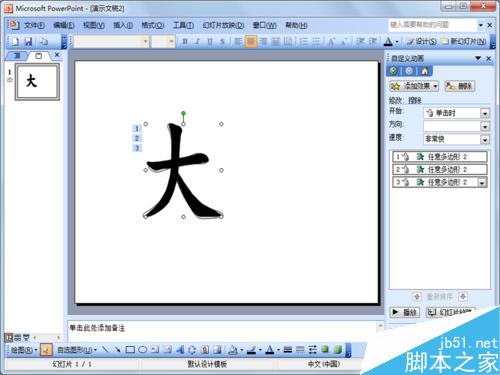Screen dimensions: 500x375
Task: Open the 添加效果 add effect dropdown
Action: pos(414,86)
